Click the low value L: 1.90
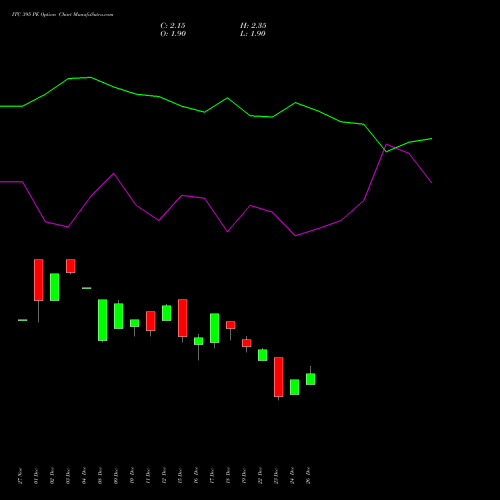Screen dimensions: 500x500 click(253, 34)
